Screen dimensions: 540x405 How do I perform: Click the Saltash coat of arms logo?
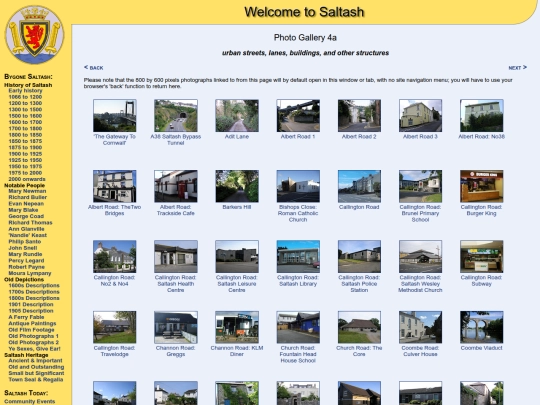pyautogui.click(x=34, y=35)
